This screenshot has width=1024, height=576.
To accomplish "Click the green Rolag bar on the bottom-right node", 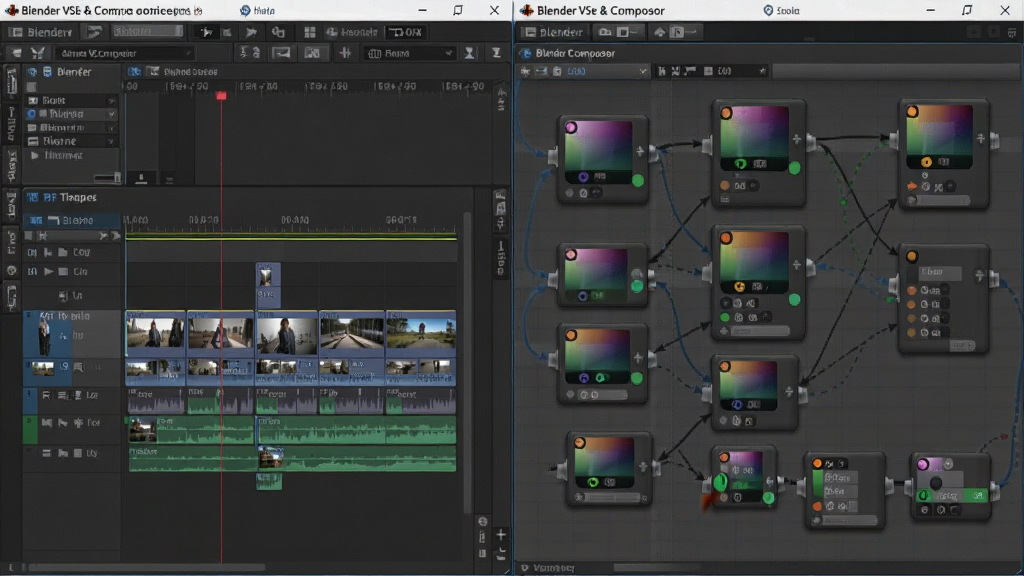I will coord(953,496).
